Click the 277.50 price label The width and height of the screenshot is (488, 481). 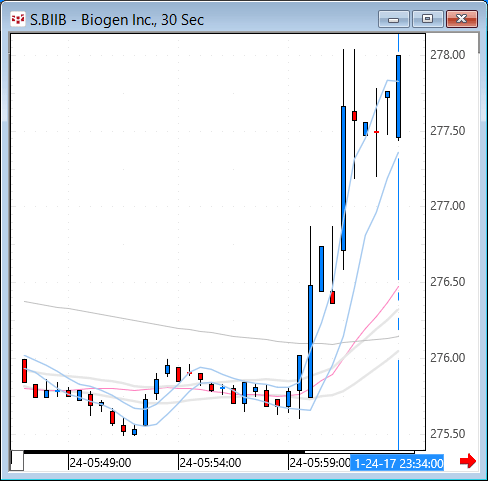point(447,131)
